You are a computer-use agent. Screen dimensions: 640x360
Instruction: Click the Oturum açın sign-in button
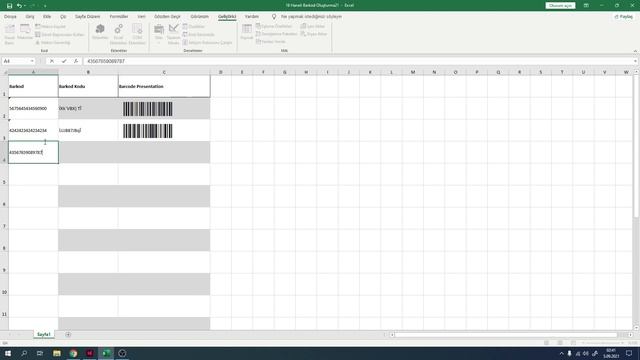coord(560,6)
